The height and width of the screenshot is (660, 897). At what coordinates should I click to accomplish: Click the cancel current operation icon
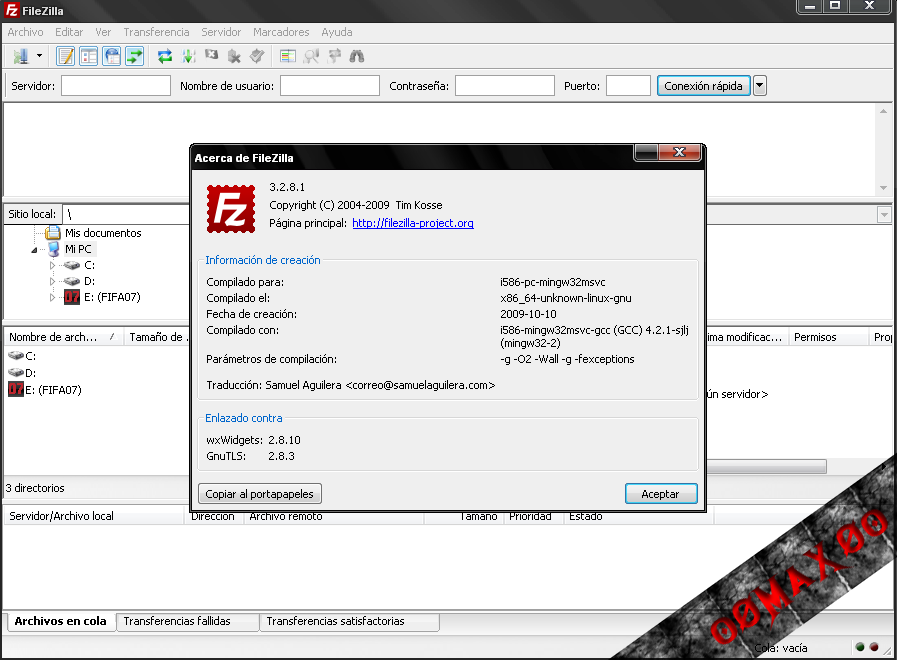[x=212, y=56]
